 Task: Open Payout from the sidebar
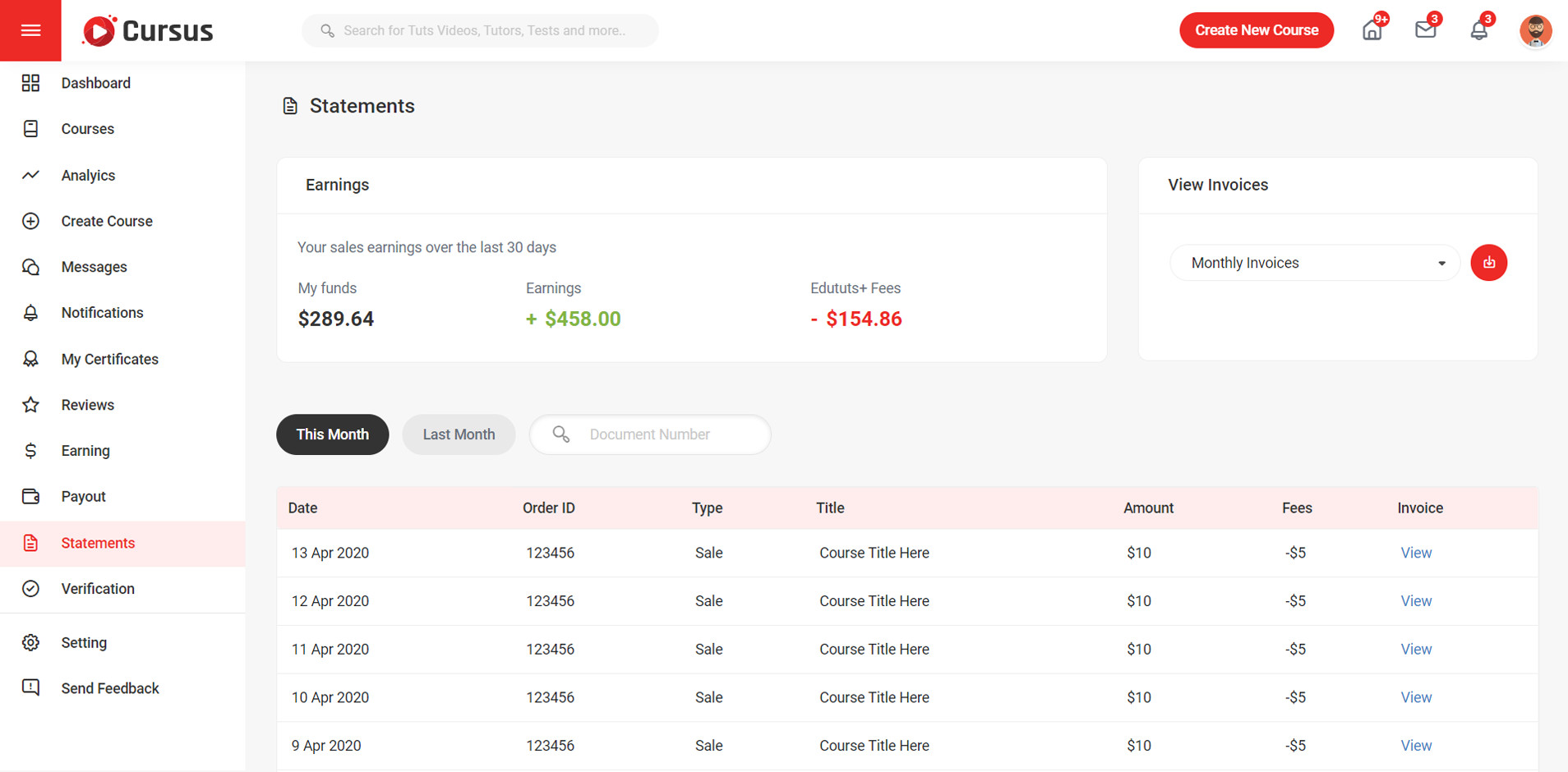point(83,496)
